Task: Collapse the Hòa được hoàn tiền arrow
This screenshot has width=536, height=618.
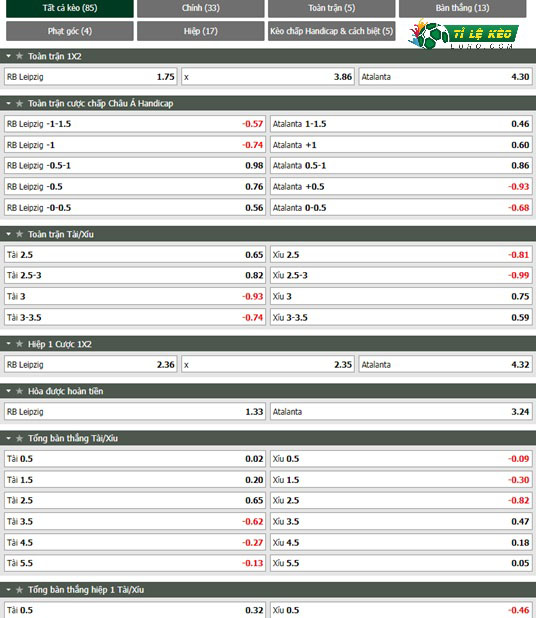Action: [8, 391]
